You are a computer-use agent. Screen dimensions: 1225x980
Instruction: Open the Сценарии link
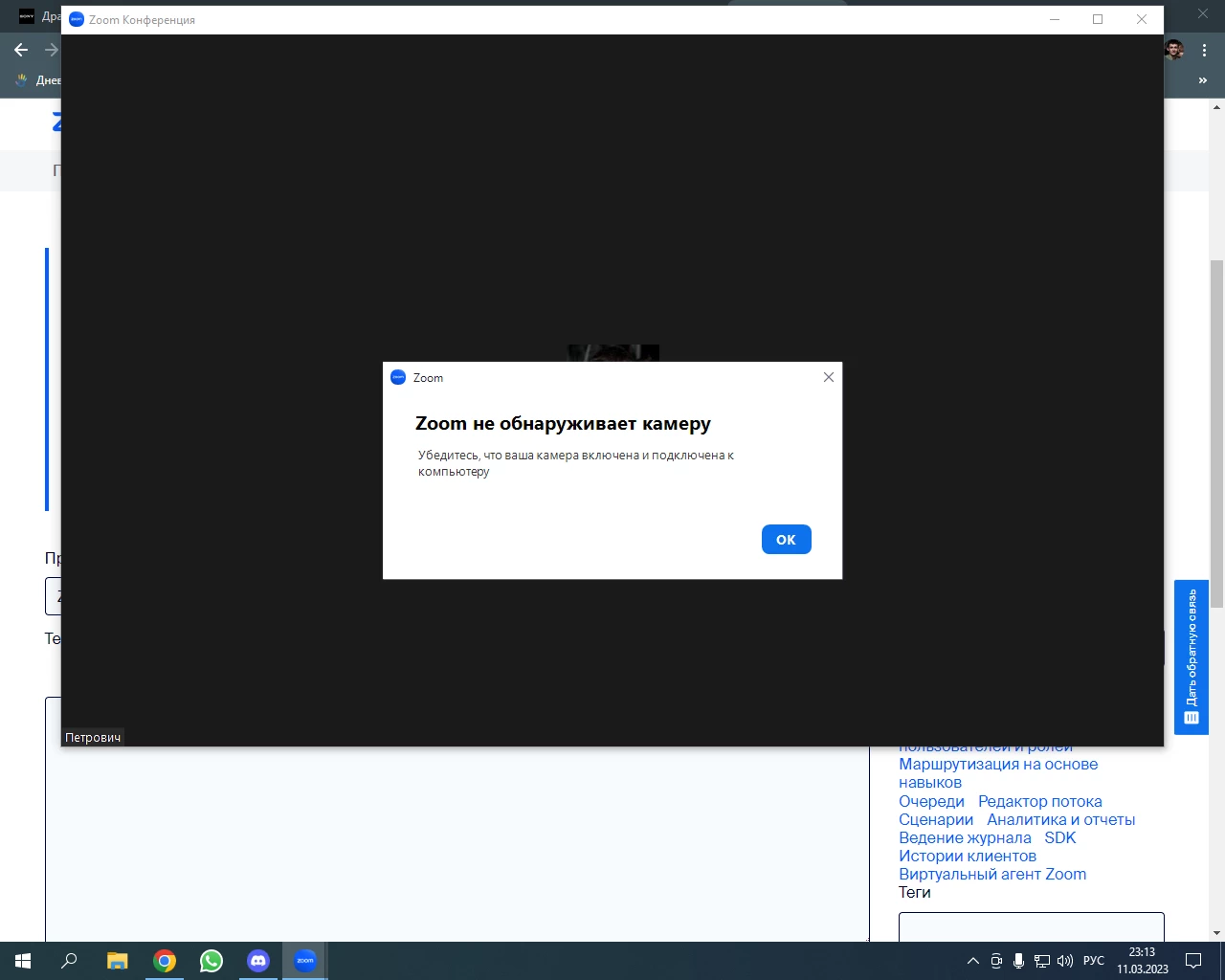936,819
